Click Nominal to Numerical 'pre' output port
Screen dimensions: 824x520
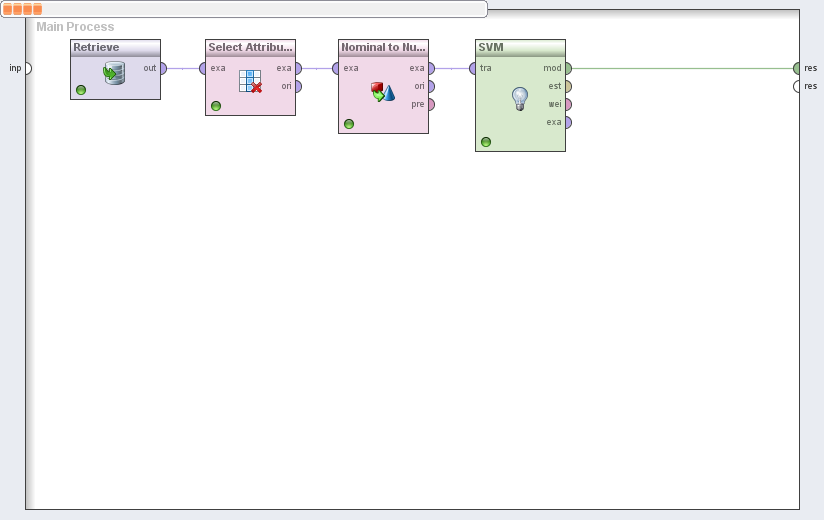click(x=431, y=104)
